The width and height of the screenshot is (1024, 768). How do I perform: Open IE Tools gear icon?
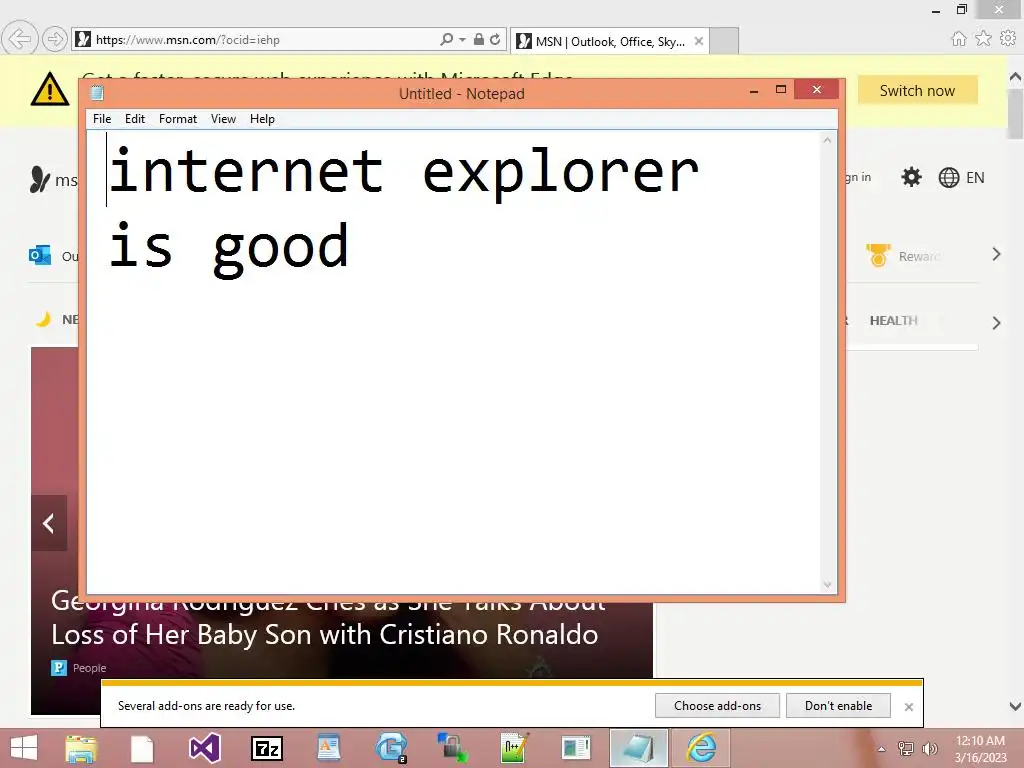pyautogui.click(x=1008, y=39)
